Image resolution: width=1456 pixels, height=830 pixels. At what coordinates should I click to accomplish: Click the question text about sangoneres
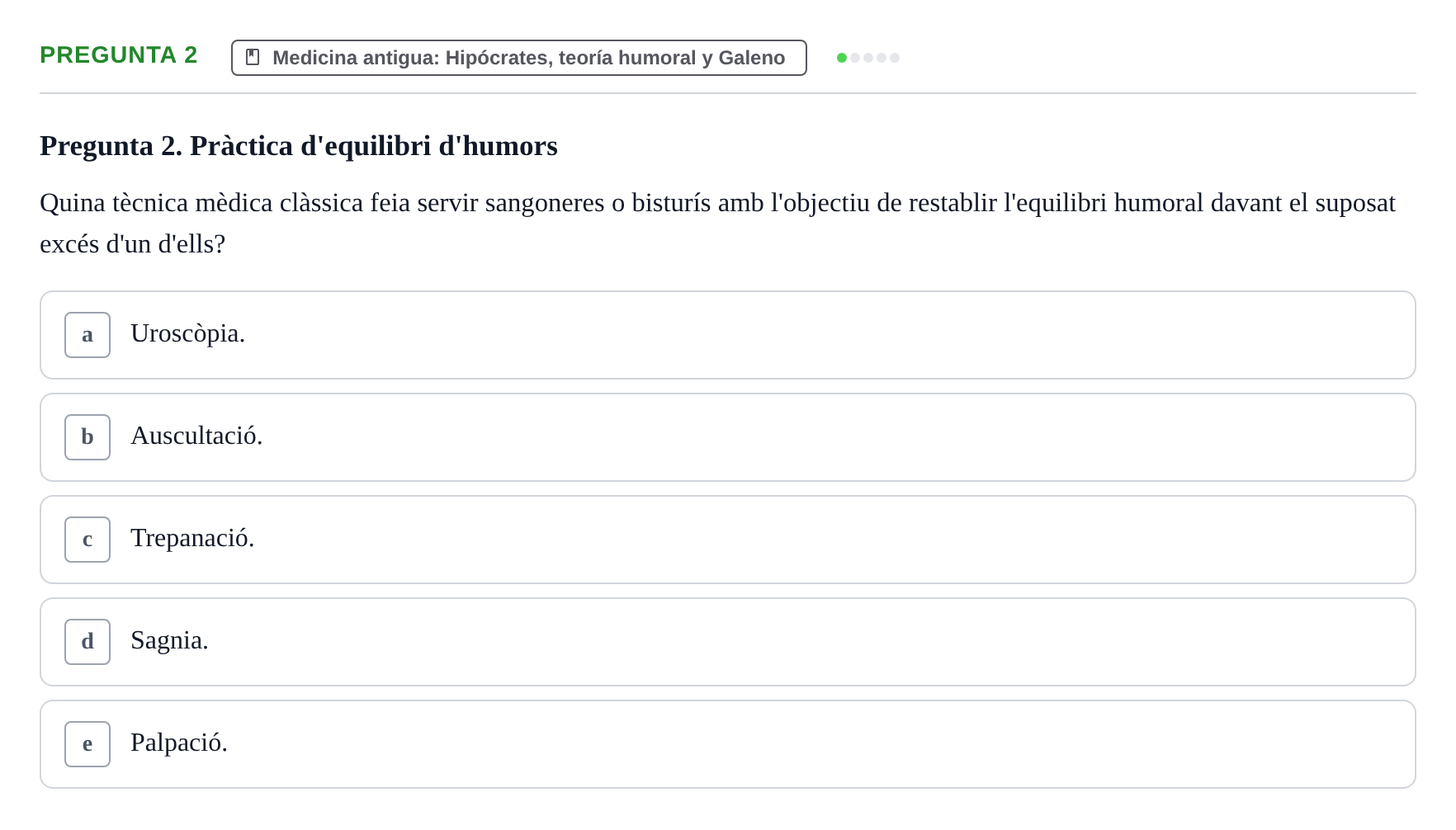tap(718, 223)
